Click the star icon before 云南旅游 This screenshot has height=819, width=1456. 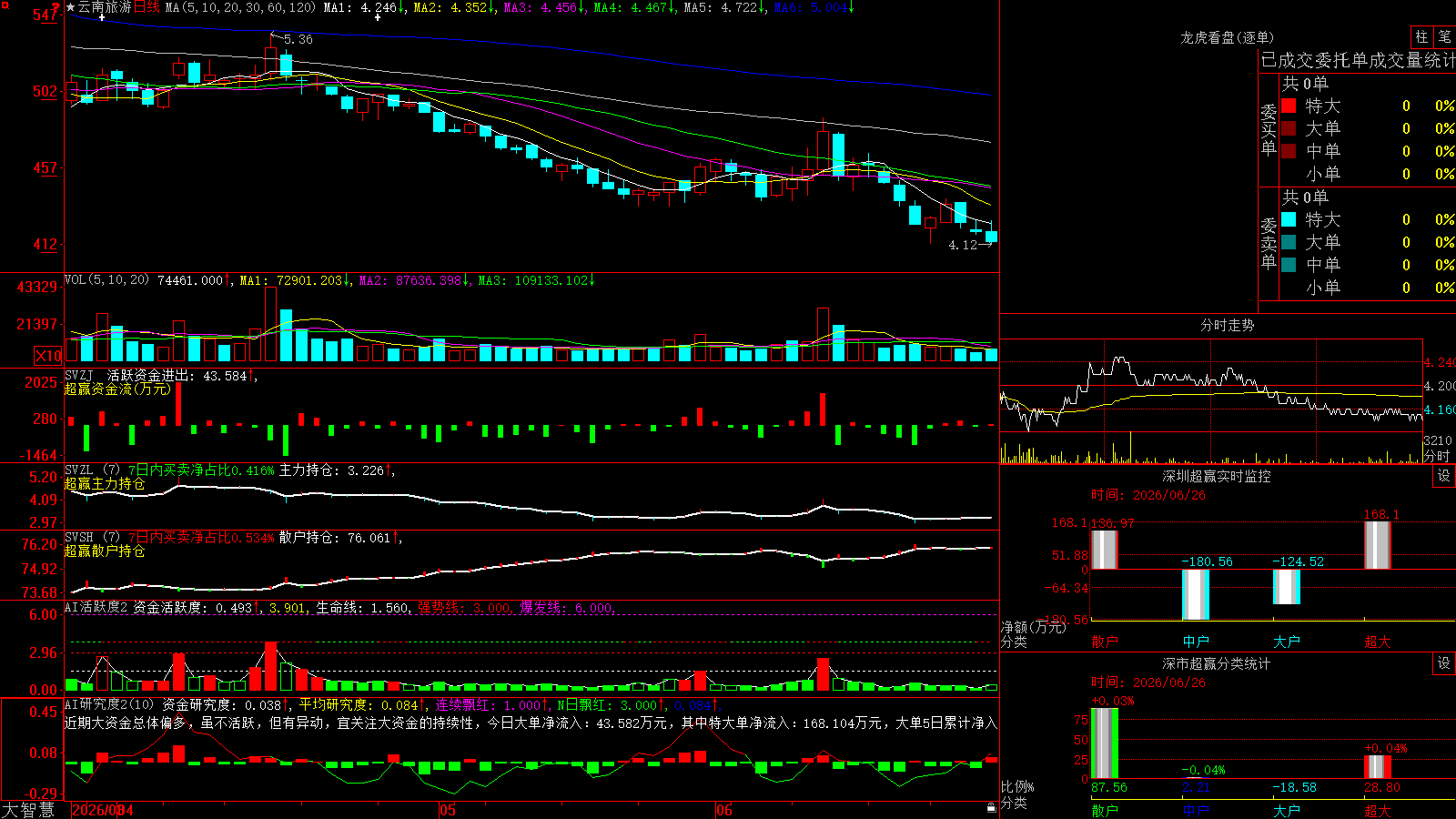71,7
